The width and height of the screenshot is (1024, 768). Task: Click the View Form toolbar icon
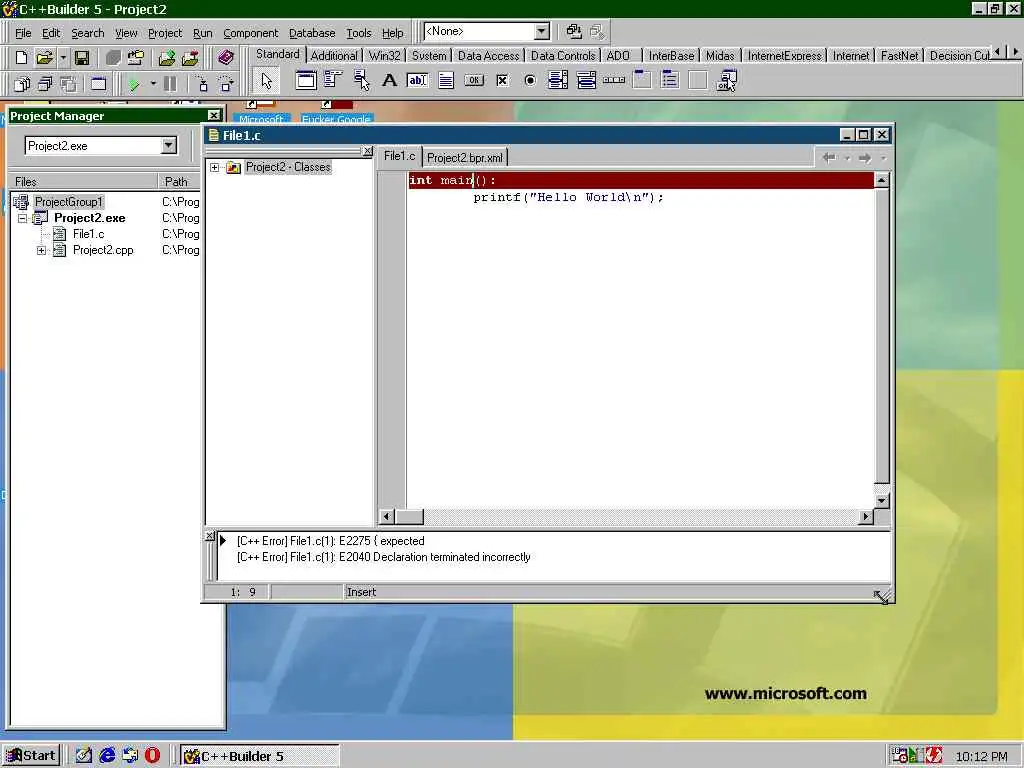(45, 84)
